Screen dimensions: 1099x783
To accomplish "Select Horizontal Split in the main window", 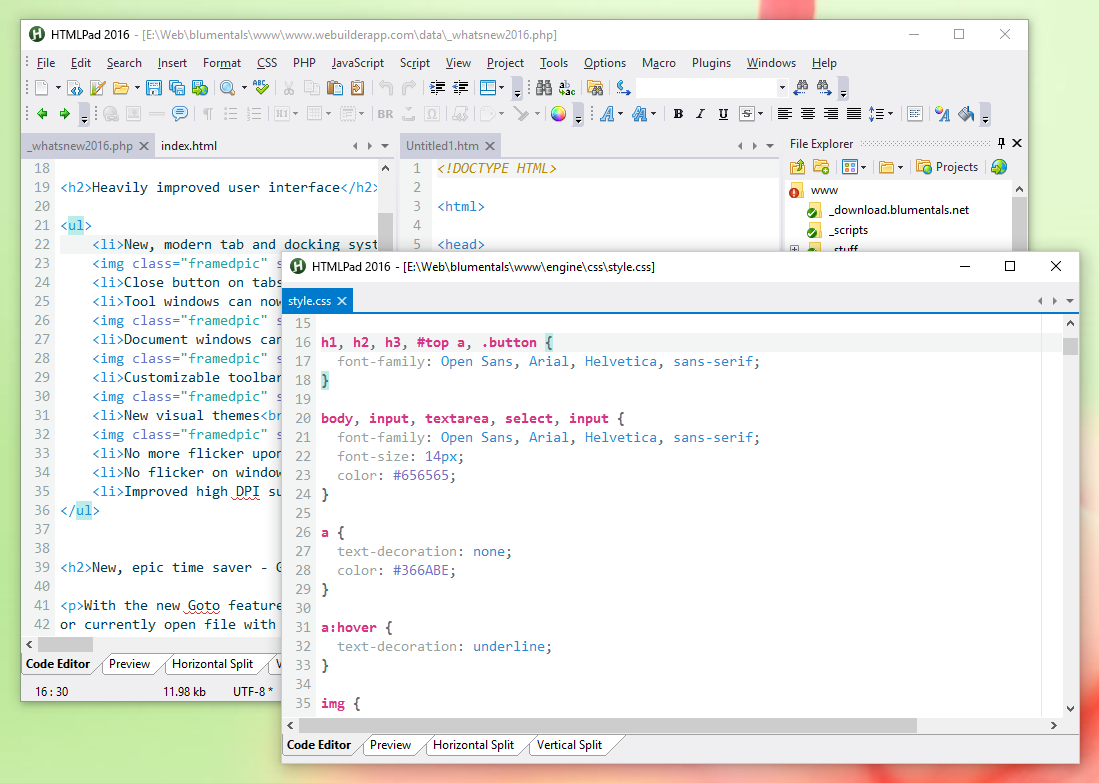I will (x=212, y=664).
